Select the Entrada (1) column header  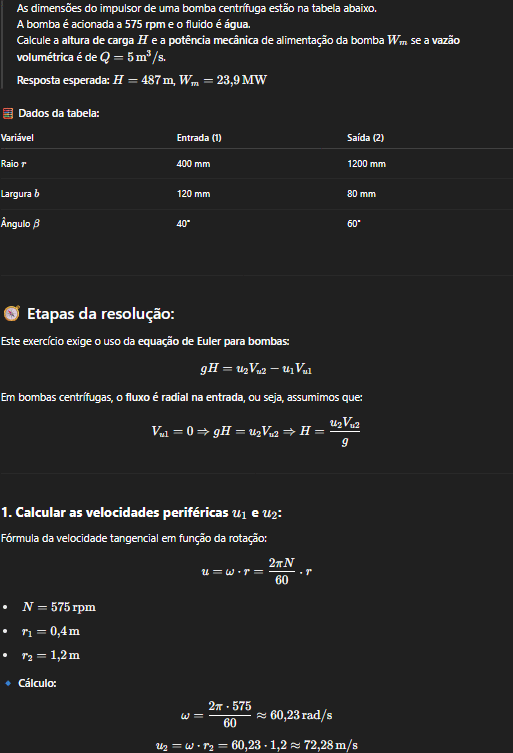coord(199,138)
